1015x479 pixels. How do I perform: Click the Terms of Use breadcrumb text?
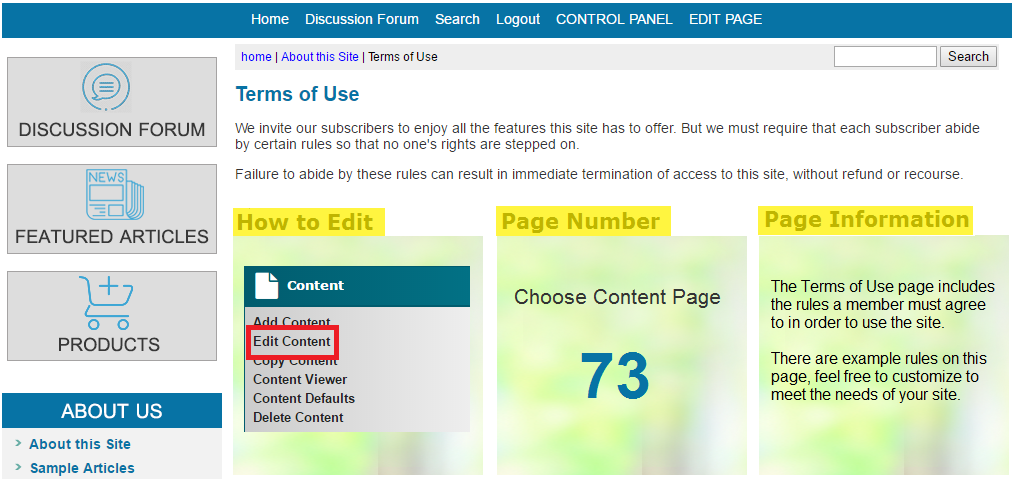pyautogui.click(x=403, y=57)
